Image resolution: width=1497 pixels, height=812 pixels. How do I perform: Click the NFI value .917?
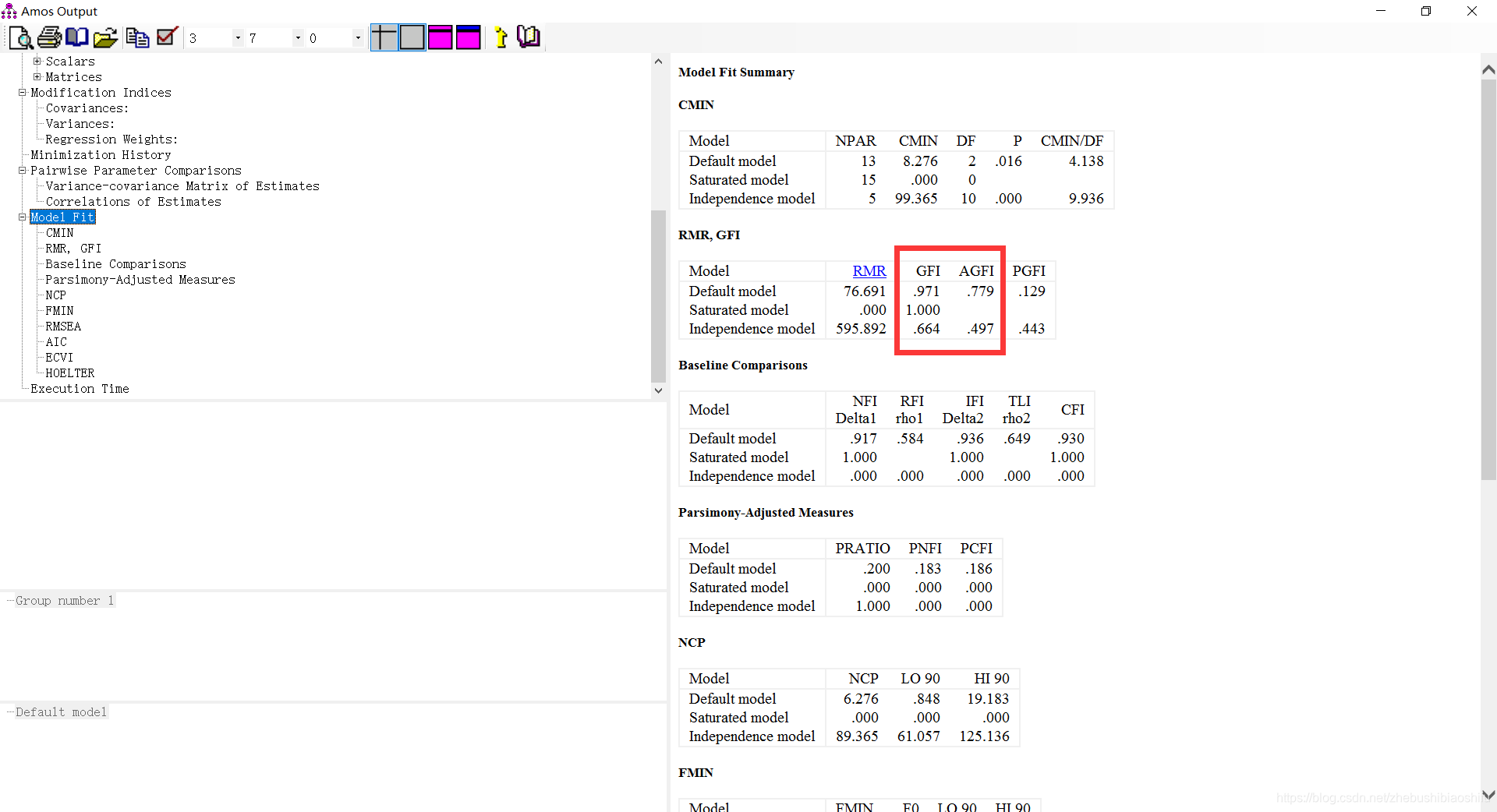[863, 438]
